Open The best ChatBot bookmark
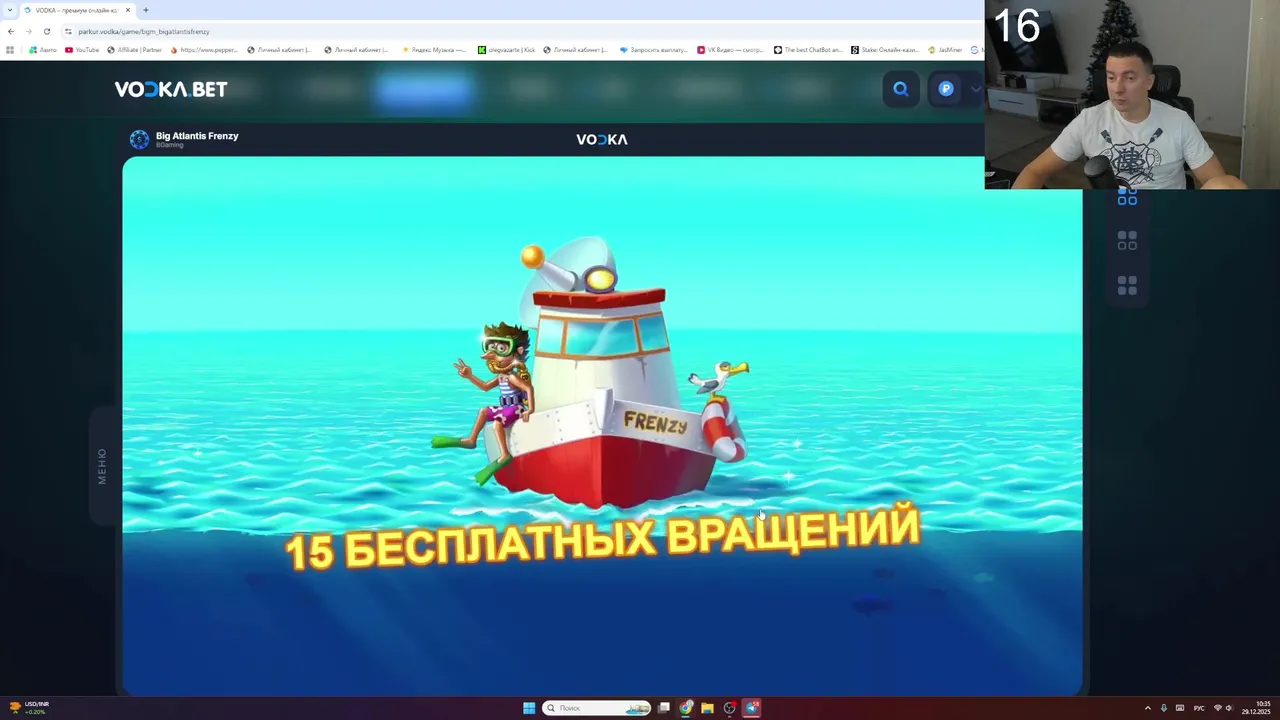The image size is (1280, 720). [x=808, y=50]
